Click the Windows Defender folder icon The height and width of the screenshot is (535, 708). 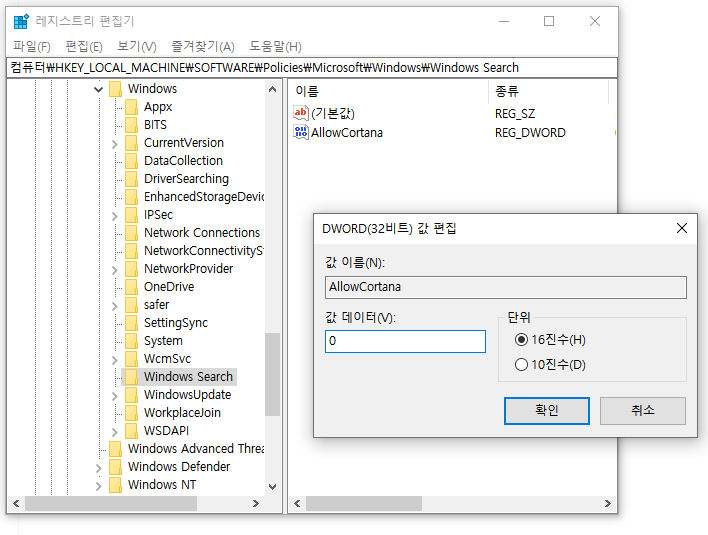coord(116,467)
